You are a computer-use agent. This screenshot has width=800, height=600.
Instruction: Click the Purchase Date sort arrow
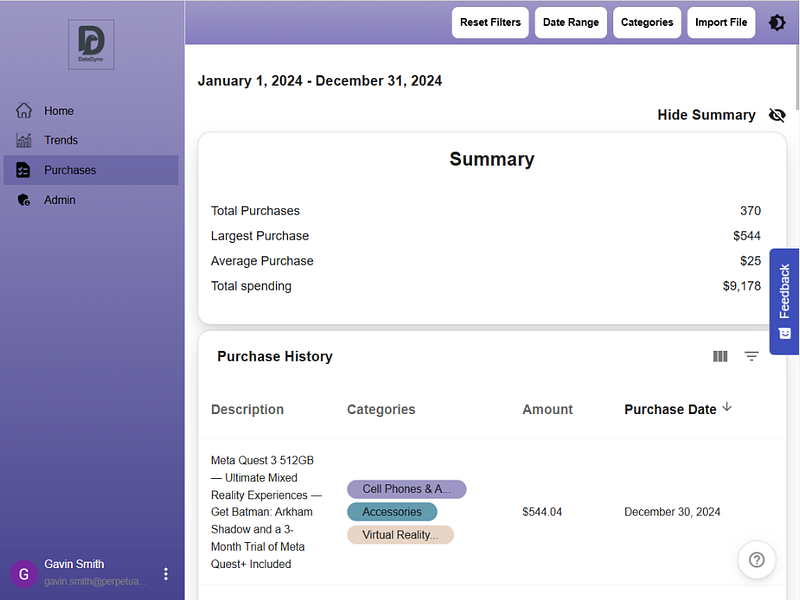(727, 407)
